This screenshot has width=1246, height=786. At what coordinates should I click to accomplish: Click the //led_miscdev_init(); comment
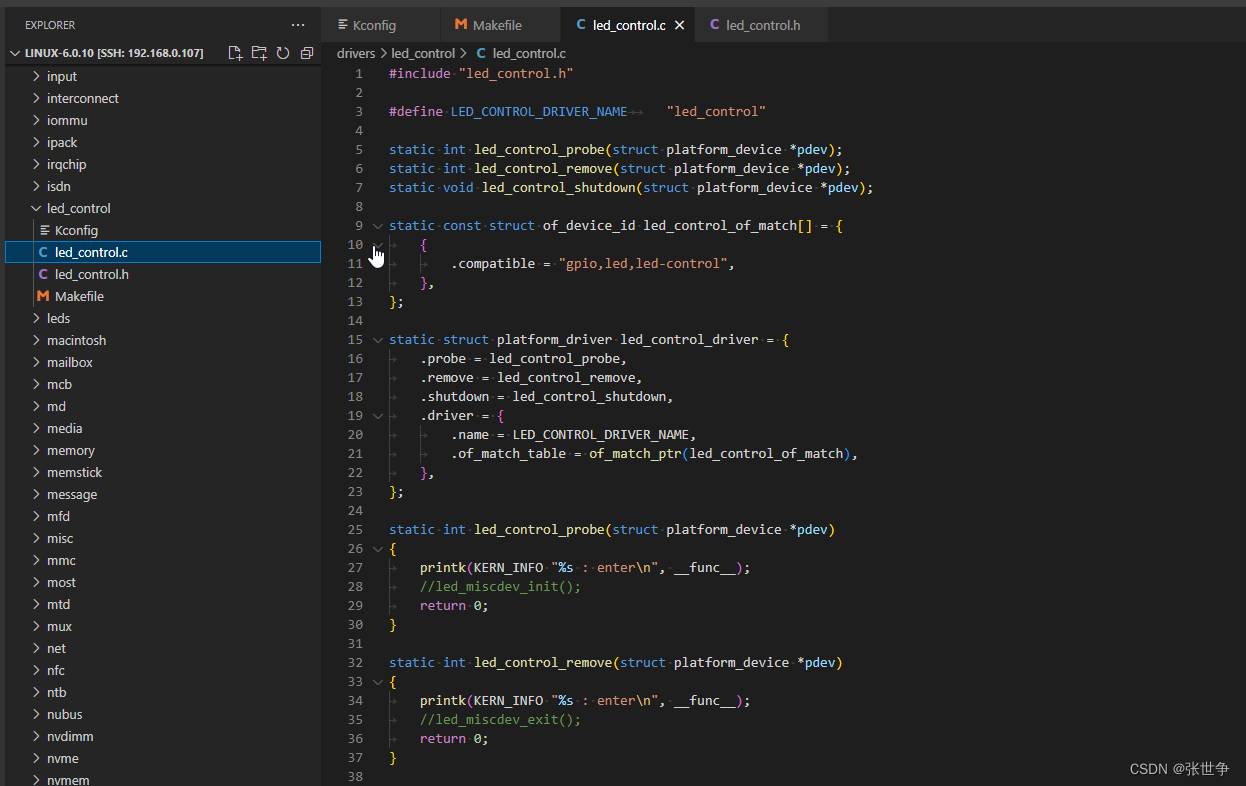tap(500, 587)
